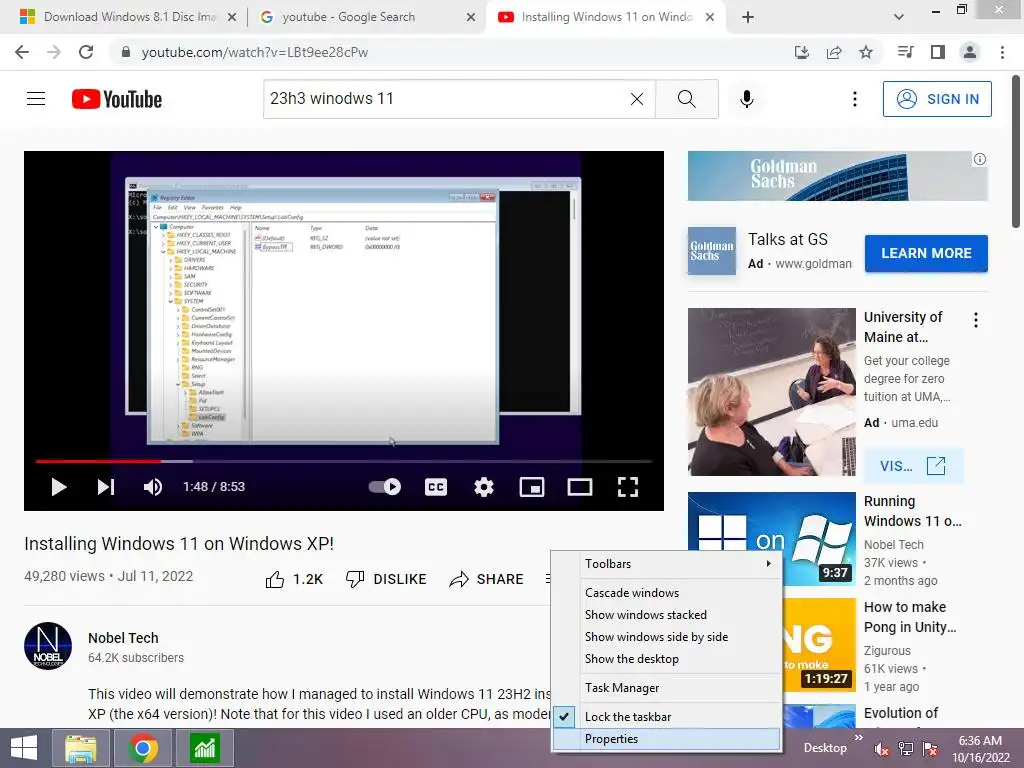Open Nobel Tech channel name link
1024x768 pixels.
[x=123, y=638]
